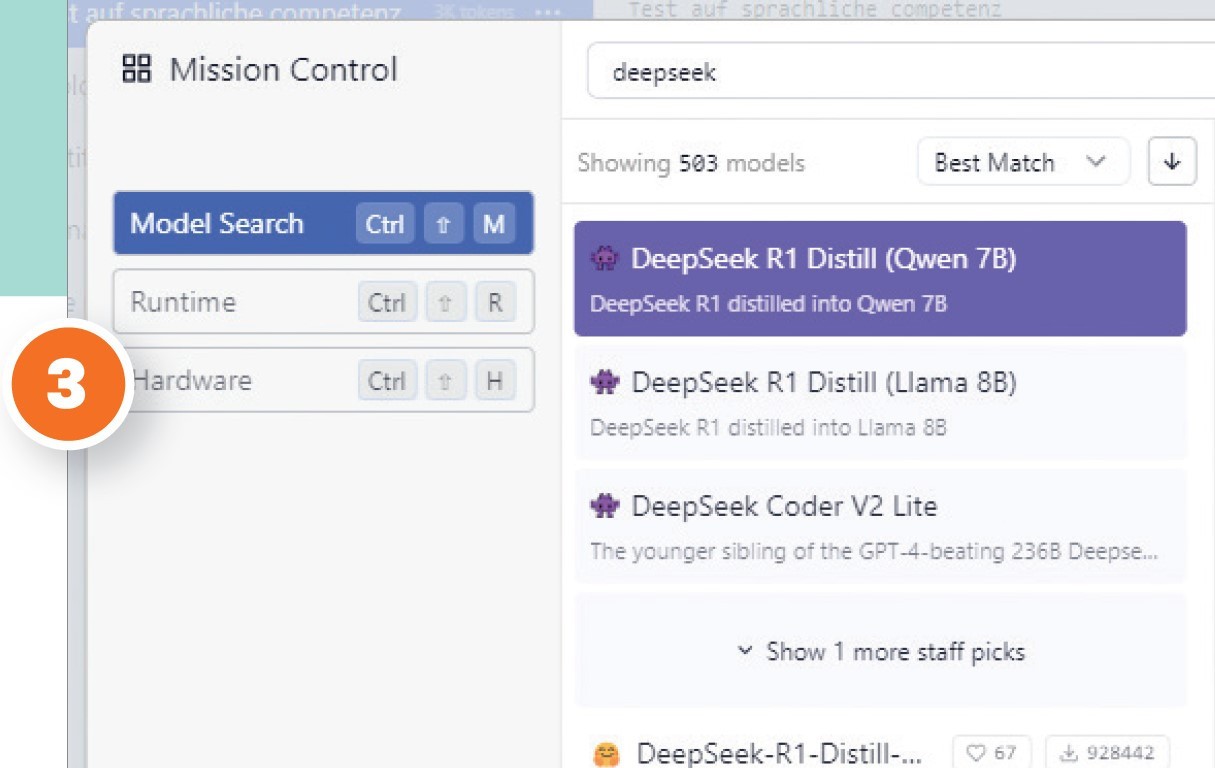
Task: Select DeepSeek R1 Distill (Qwen 7B) model
Action: tap(880, 278)
